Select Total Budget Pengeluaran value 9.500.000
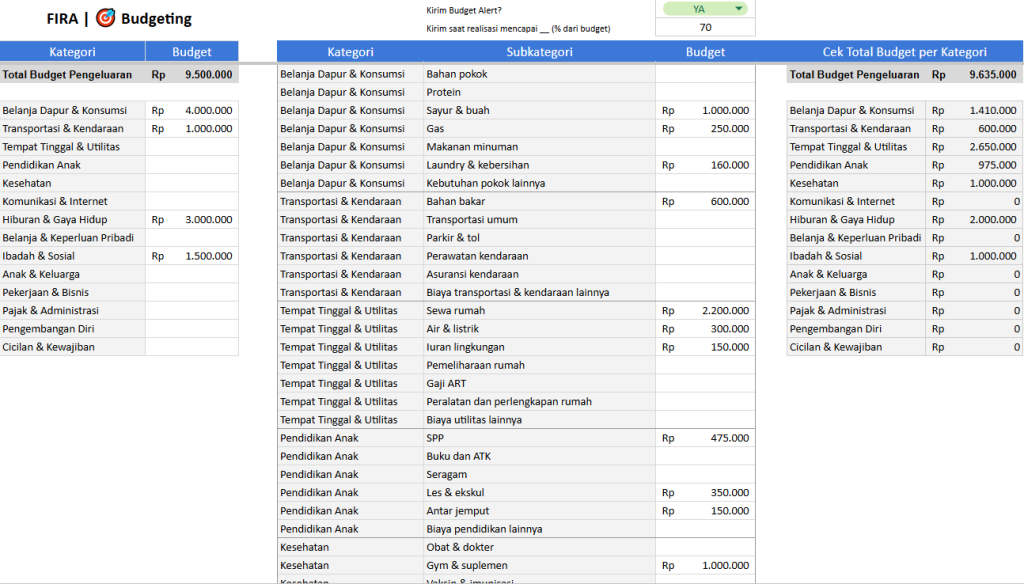The width and height of the screenshot is (1024, 584). (x=192, y=74)
